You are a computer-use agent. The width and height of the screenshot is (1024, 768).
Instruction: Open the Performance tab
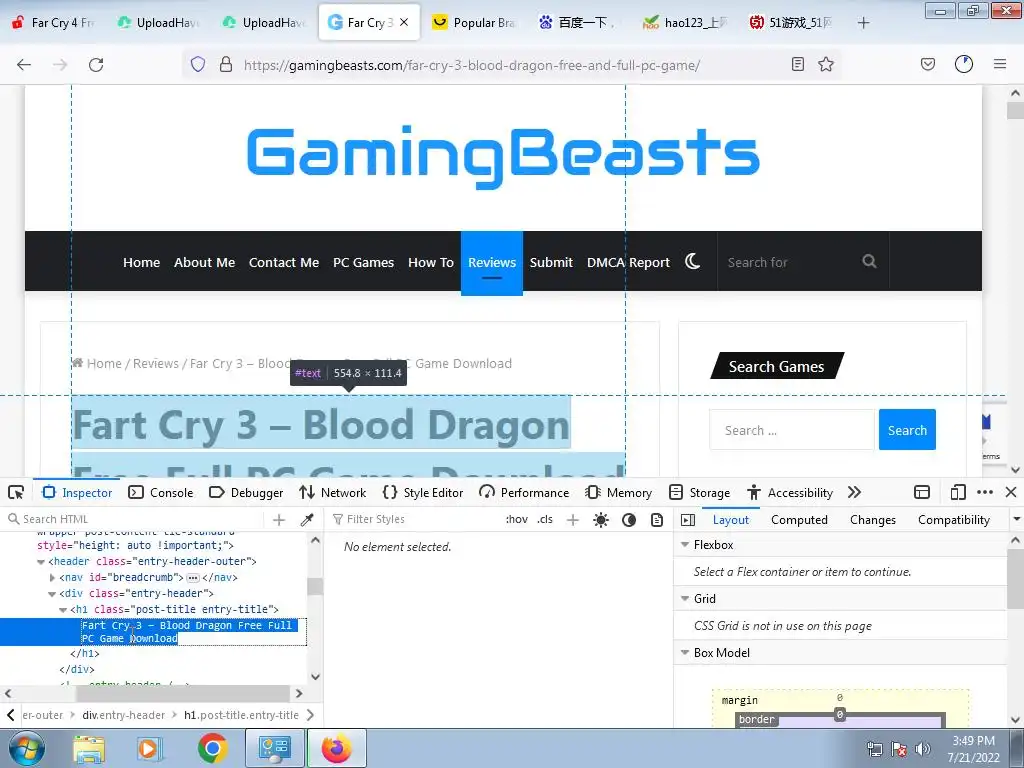(x=524, y=492)
